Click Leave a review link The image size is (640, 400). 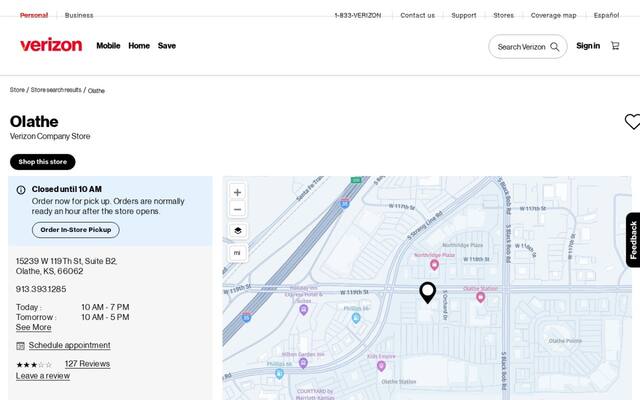pyautogui.click(x=43, y=376)
